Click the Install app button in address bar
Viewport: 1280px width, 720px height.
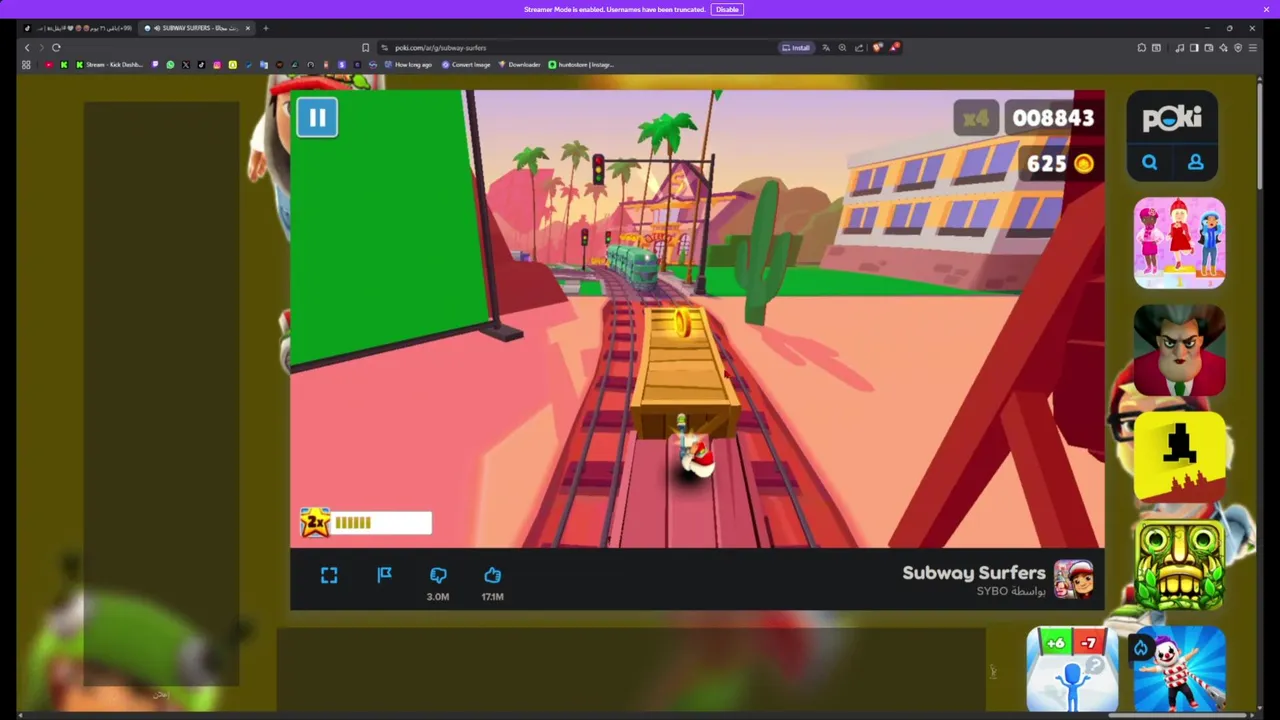pyautogui.click(x=796, y=47)
